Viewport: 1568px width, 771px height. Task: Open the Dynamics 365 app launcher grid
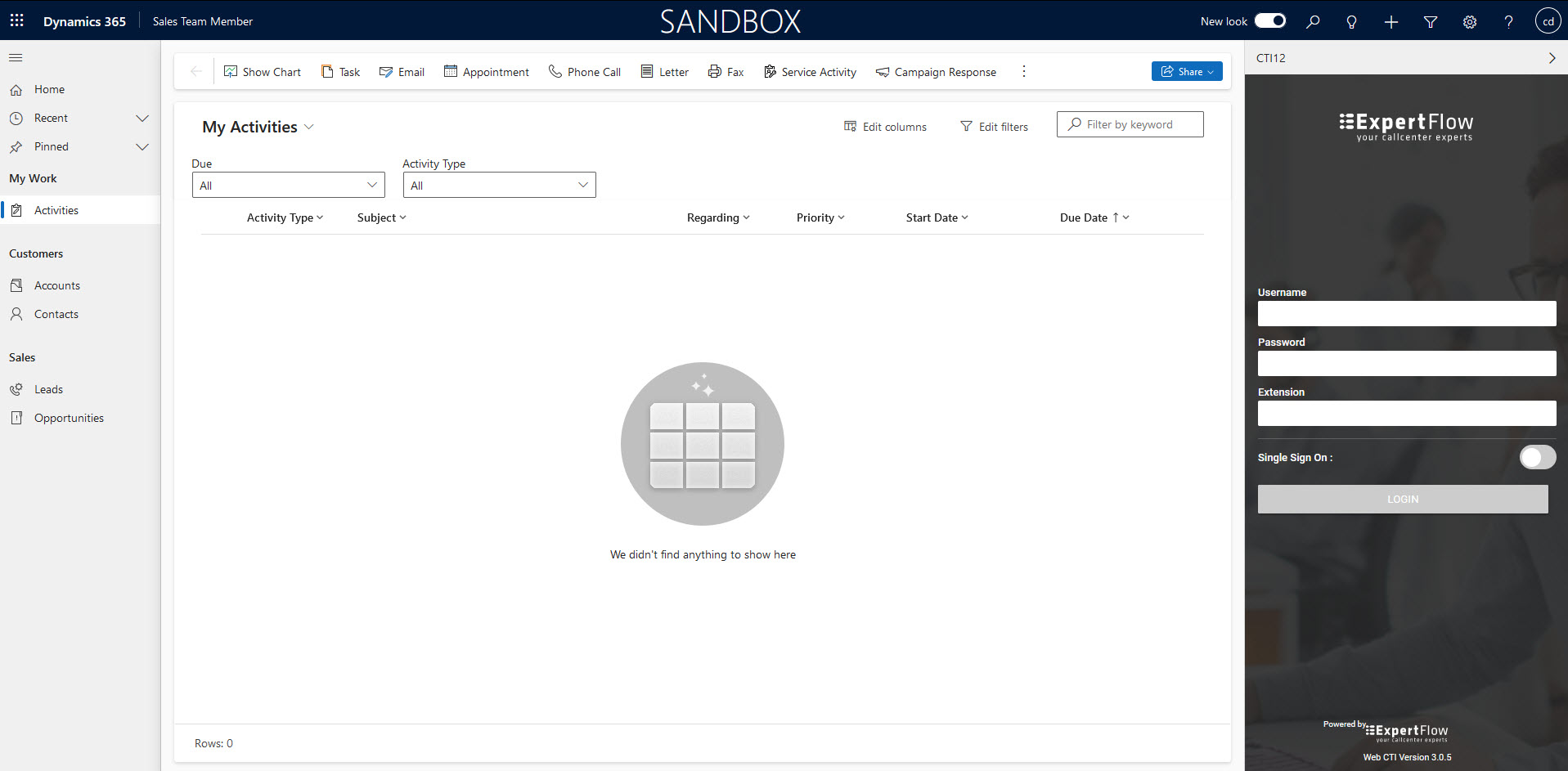(x=16, y=20)
